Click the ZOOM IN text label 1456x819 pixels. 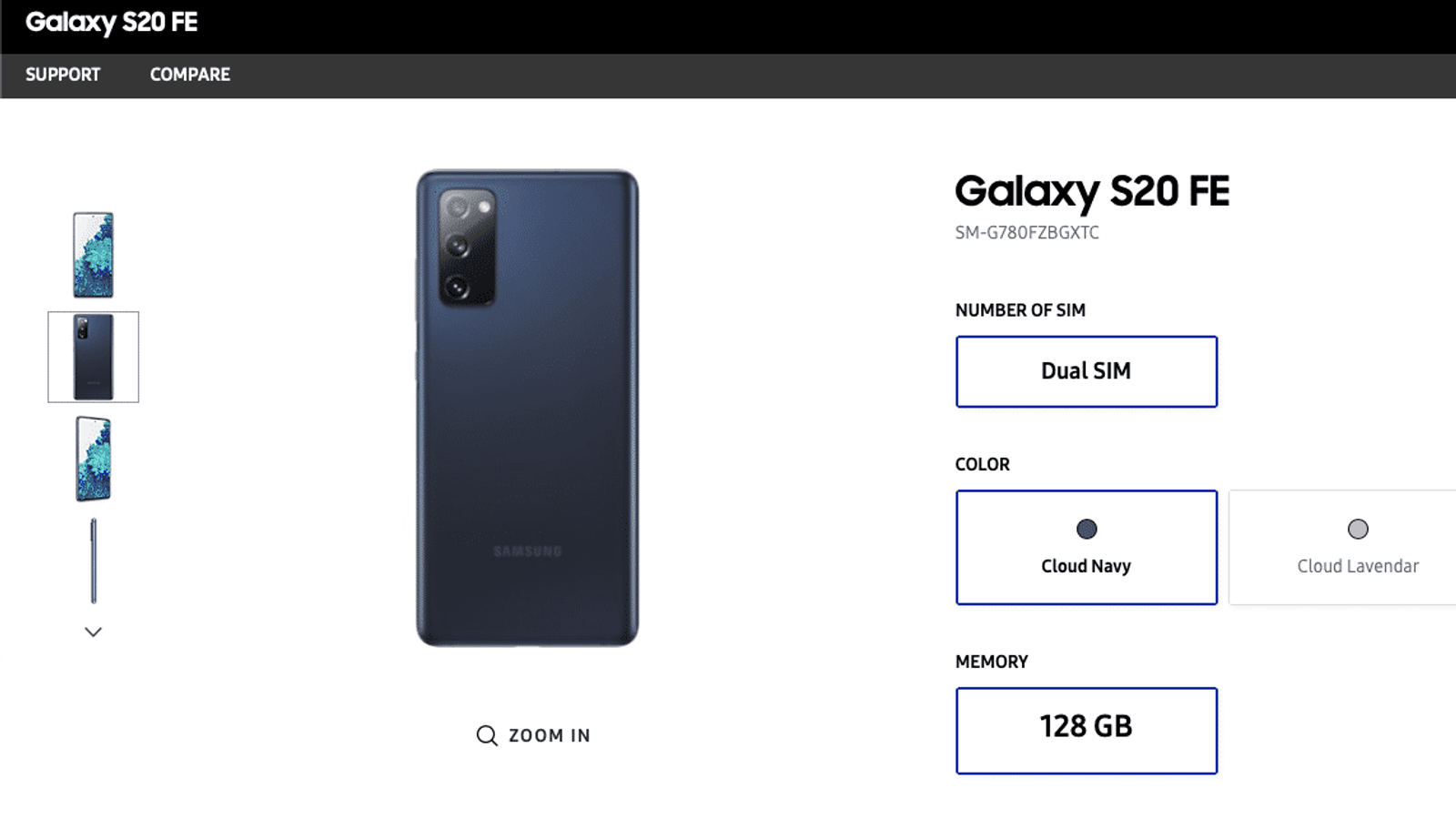[x=549, y=735]
